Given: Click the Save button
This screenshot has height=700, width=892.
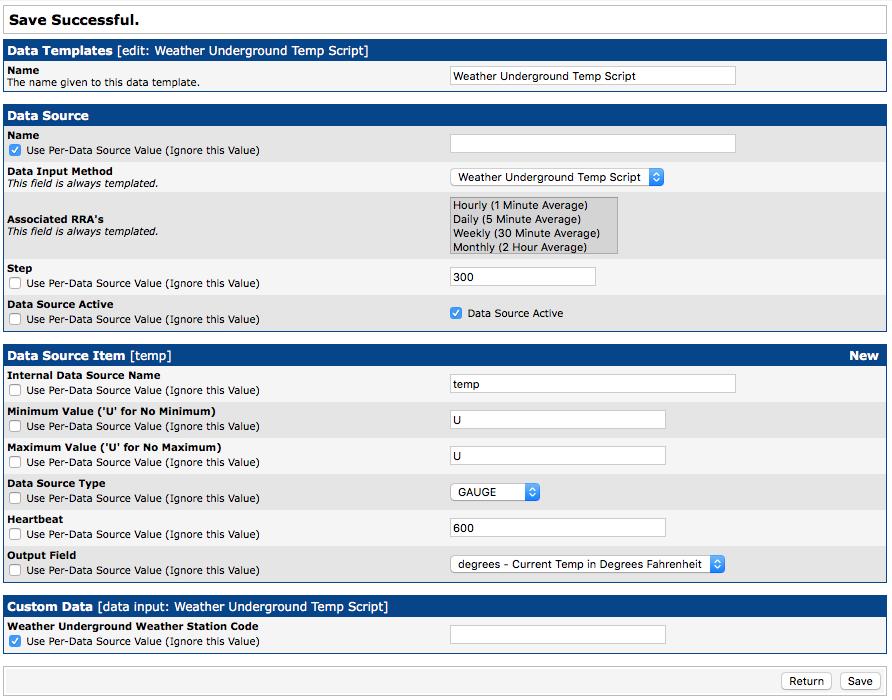Looking at the screenshot, I should pos(860,681).
